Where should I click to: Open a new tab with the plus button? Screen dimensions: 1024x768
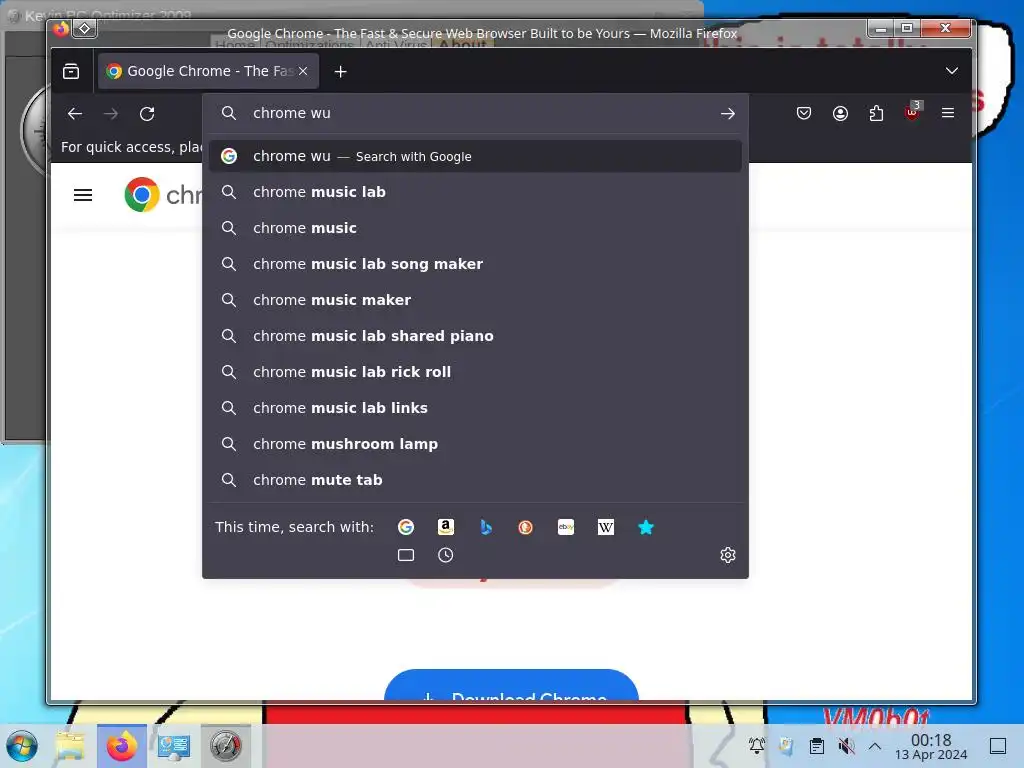pos(340,72)
